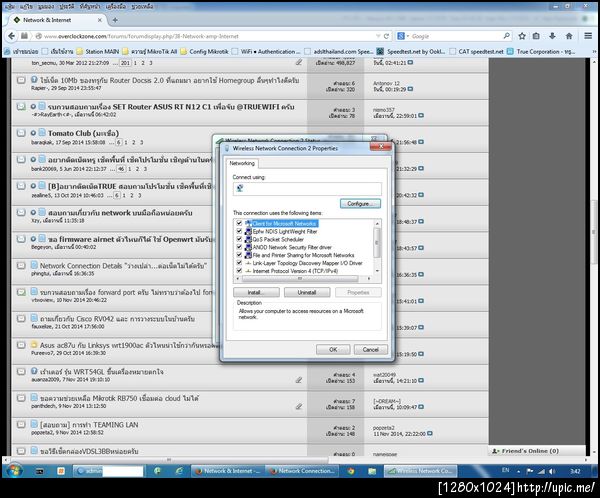The image size is (600, 498).
Task: Open last Thai menu in Firefox menu bar
Action: click(x=142, y=6)
